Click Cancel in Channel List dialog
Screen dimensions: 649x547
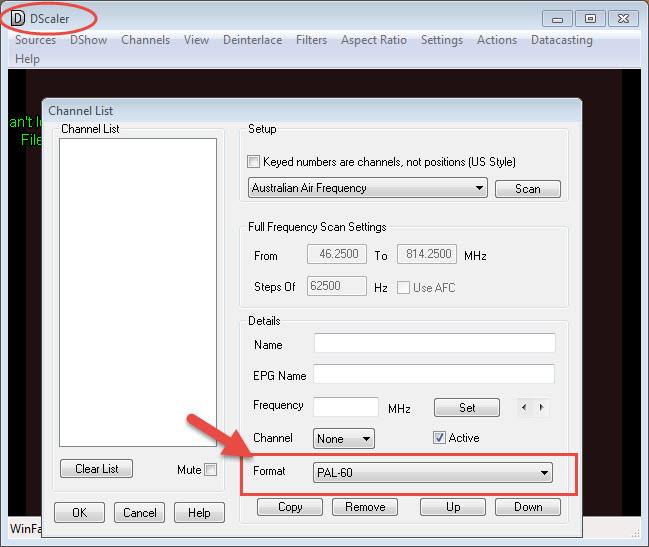(x=139, y=513)
